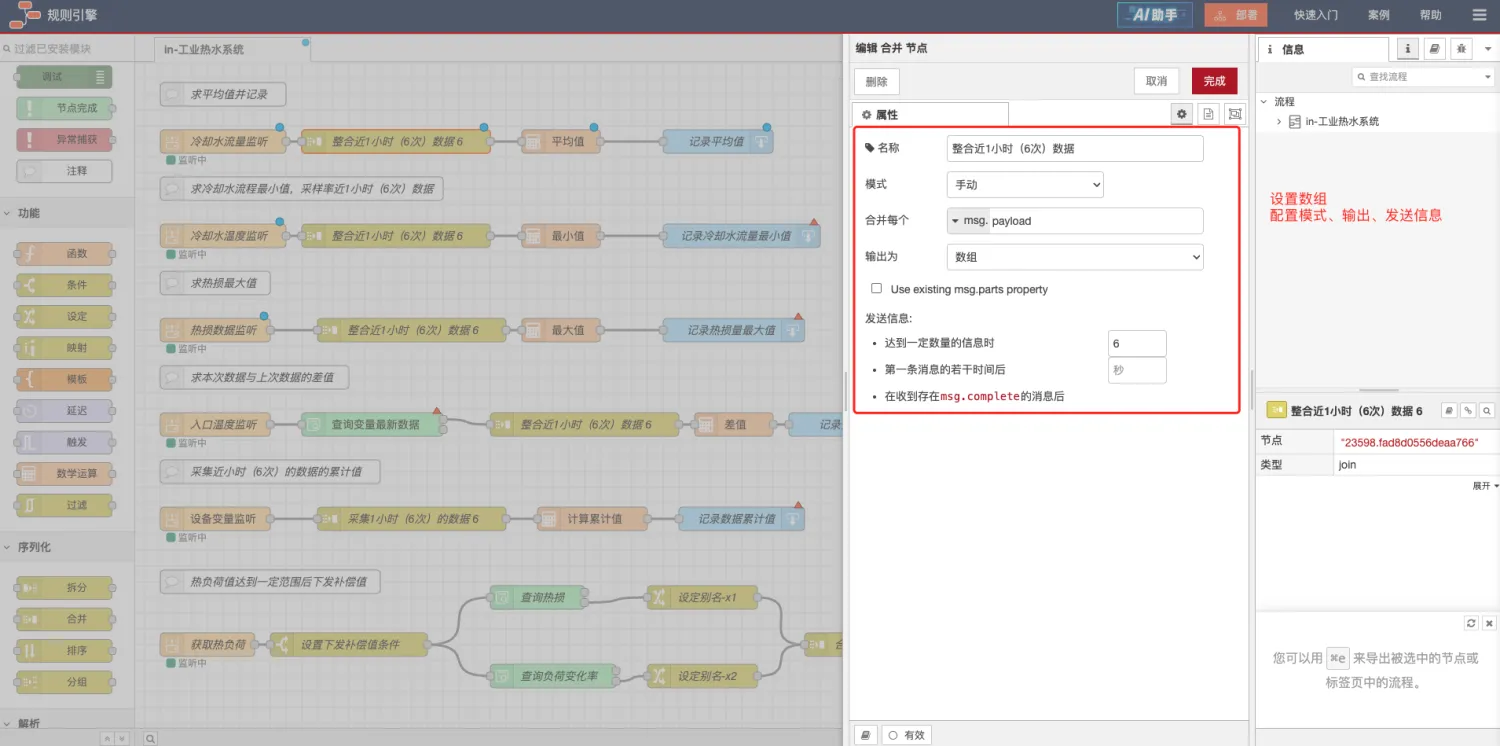Click the 完成 done button
1500x746 pixels.
[1214, 81]
